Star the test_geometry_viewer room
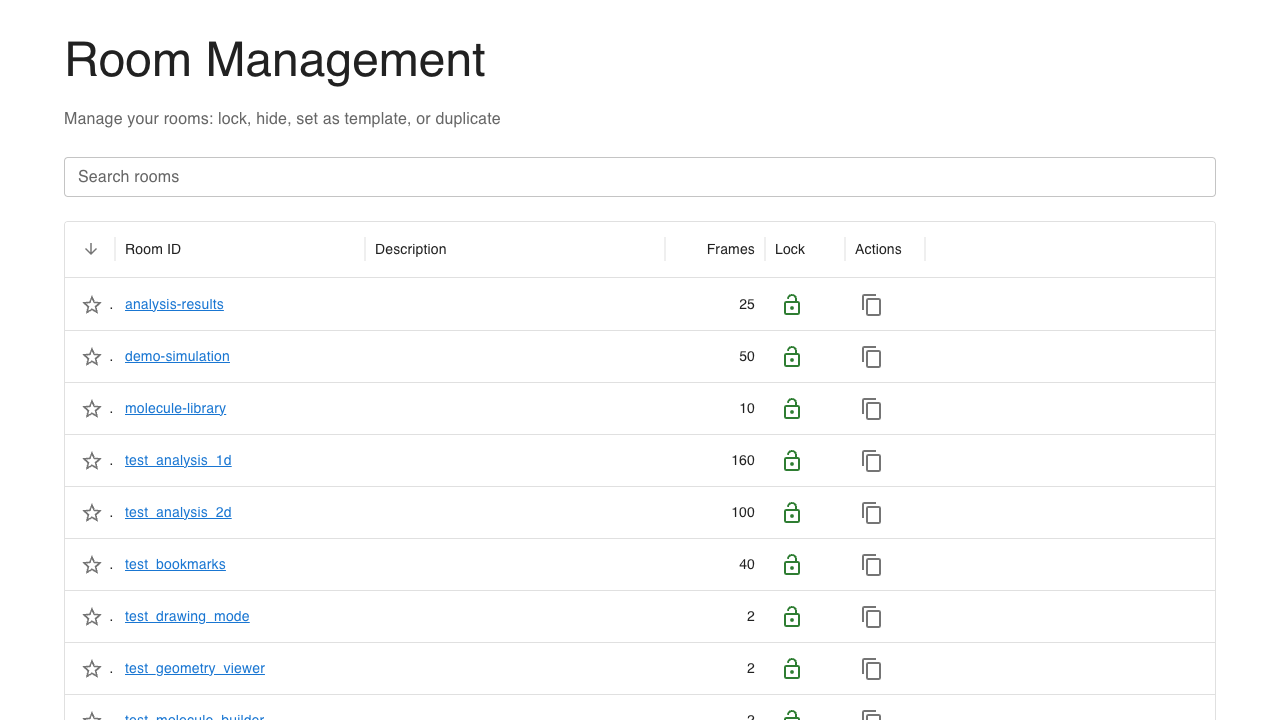1280x720 pixels. pyautogui.click(x=92, y=669)
